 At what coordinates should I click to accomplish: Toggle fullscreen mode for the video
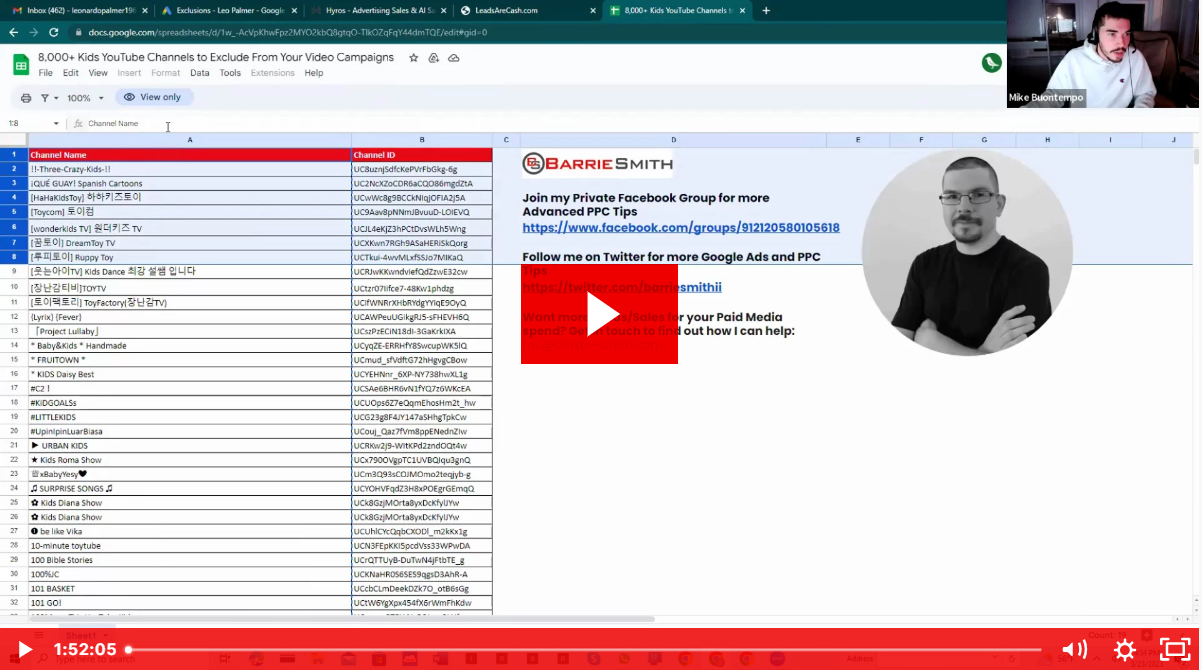(1174, 650)
